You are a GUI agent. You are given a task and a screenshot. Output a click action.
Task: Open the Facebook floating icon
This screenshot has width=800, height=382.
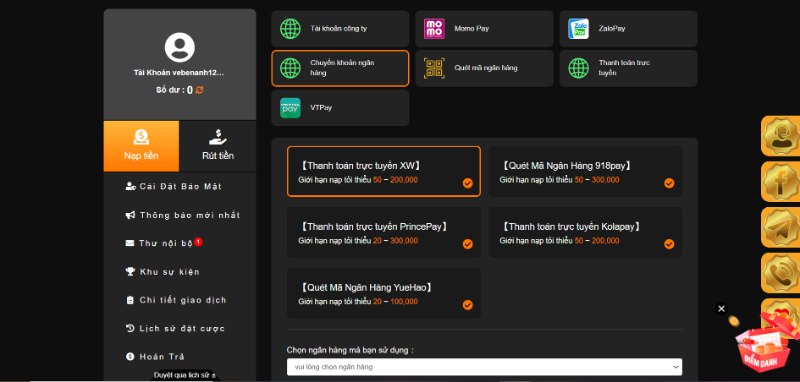pyautogui.click(x=781, y=182)
